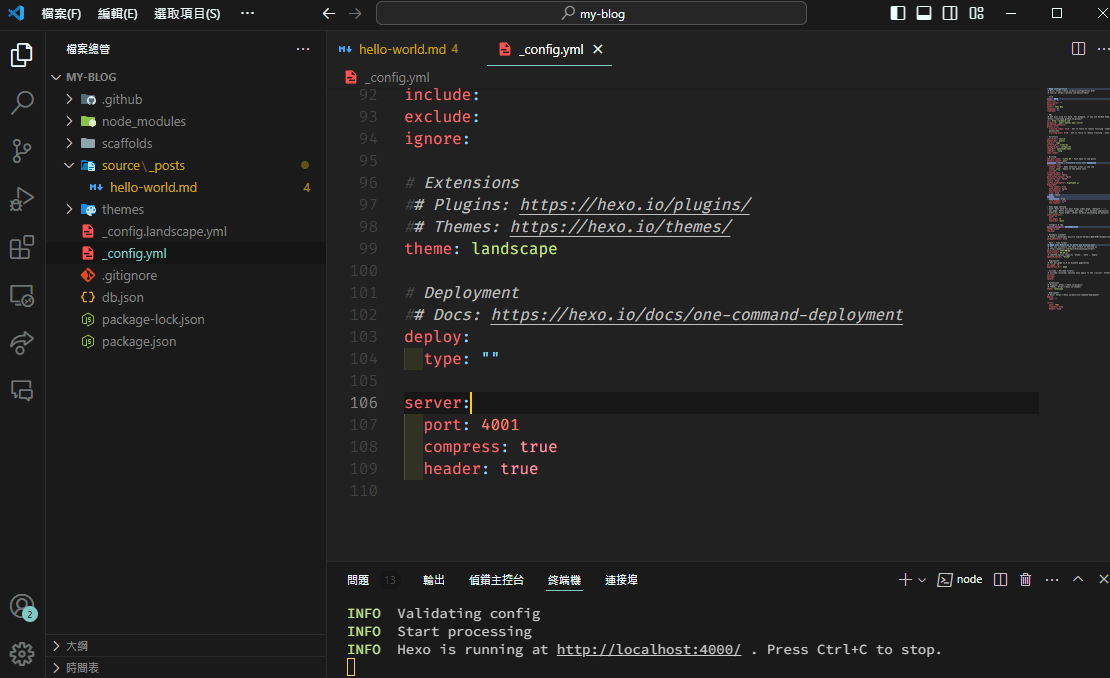Image resolution: width=1110 pixels, height=678 pixels.
Task: Open Explorer views and more actions ellipsis
Action: point(303,49)
